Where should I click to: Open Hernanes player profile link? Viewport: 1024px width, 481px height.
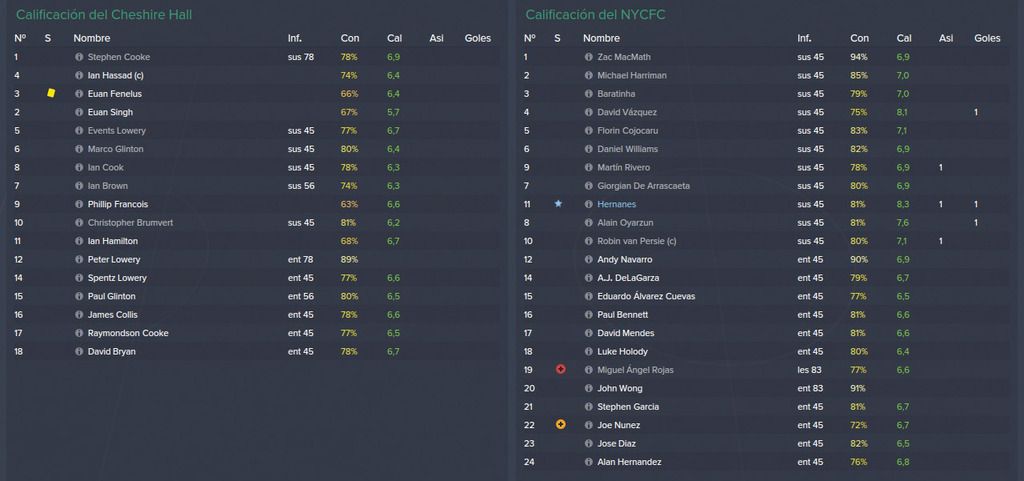click(x=616, y=204)
